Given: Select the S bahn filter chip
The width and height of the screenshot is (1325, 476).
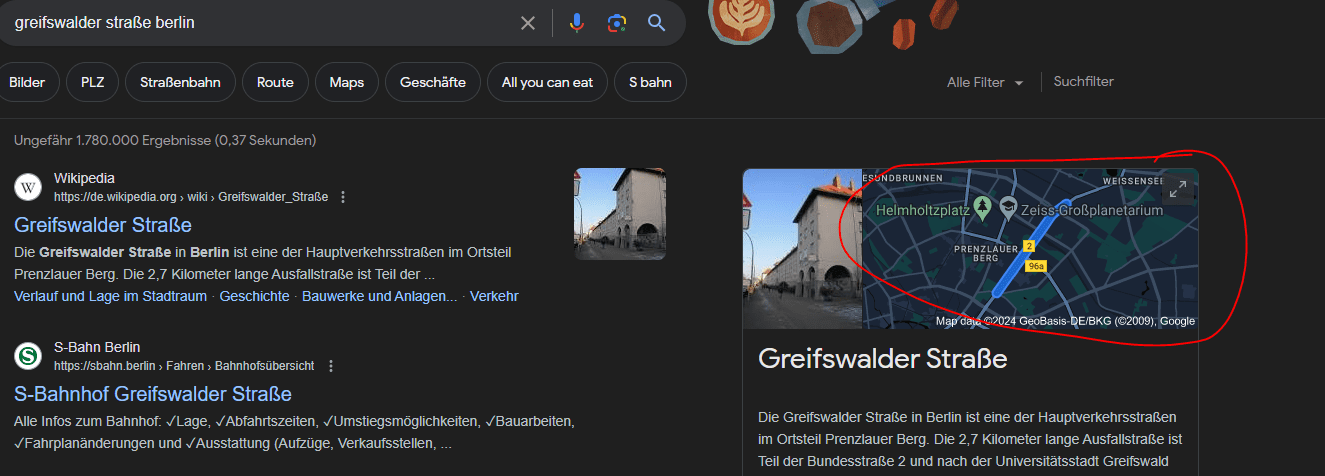Looking at the screenshot, I should pyautogui.click(x=650, y=82).
